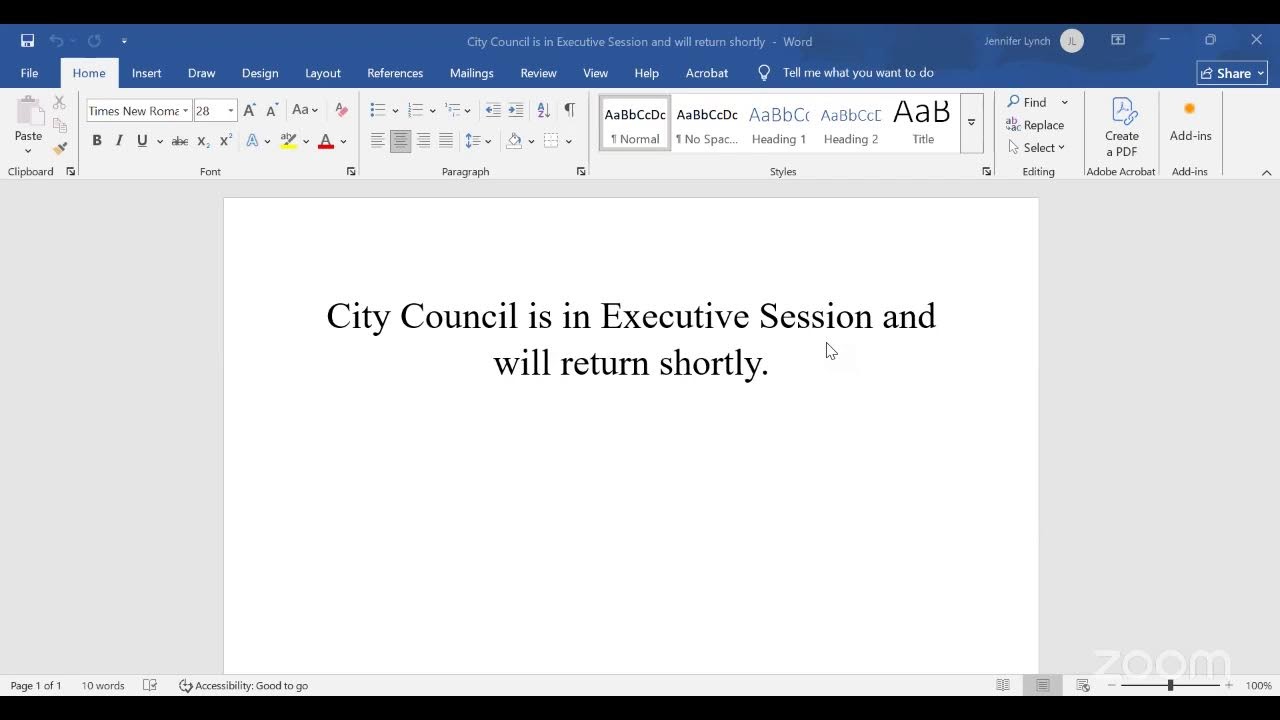
Task: Apply yellow text highlight color
Action: click(288, 141)
